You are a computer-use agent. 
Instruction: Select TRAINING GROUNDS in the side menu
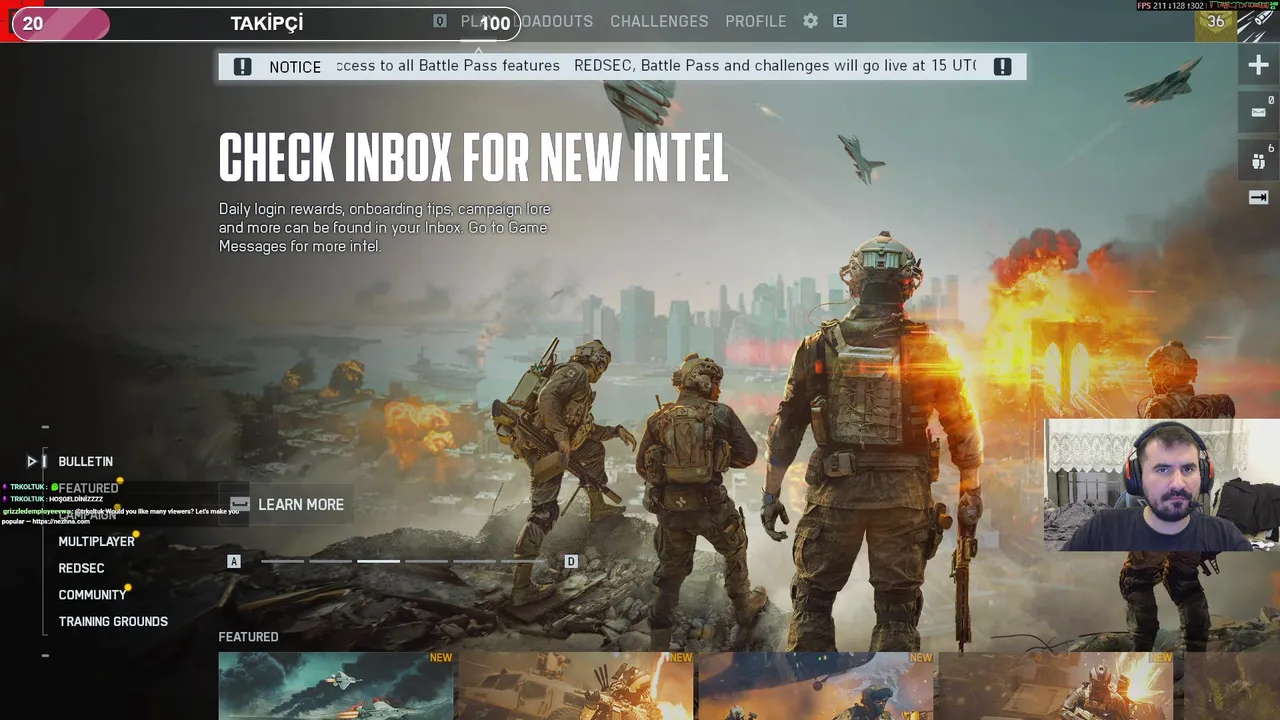[113, 621]
